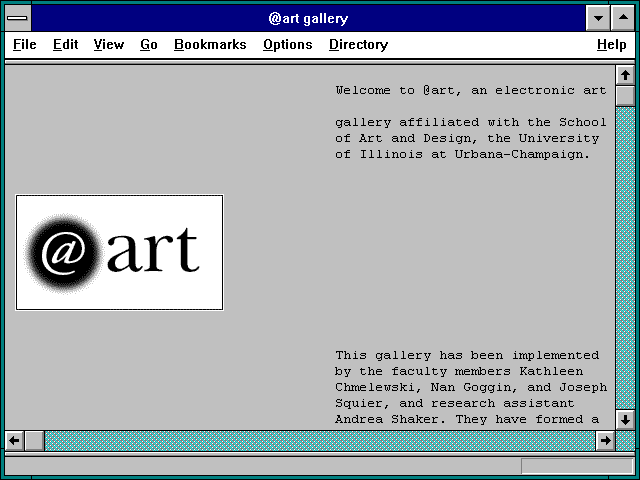Image resolution: width=640 pixels, height=480 pixels.
Task: Click the horizontal scrollbar left arrow
Action: click(x=14, y=441)
